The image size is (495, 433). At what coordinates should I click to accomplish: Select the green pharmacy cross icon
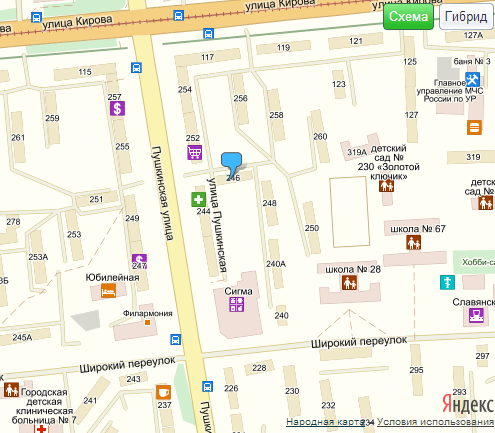click(198, 200)
